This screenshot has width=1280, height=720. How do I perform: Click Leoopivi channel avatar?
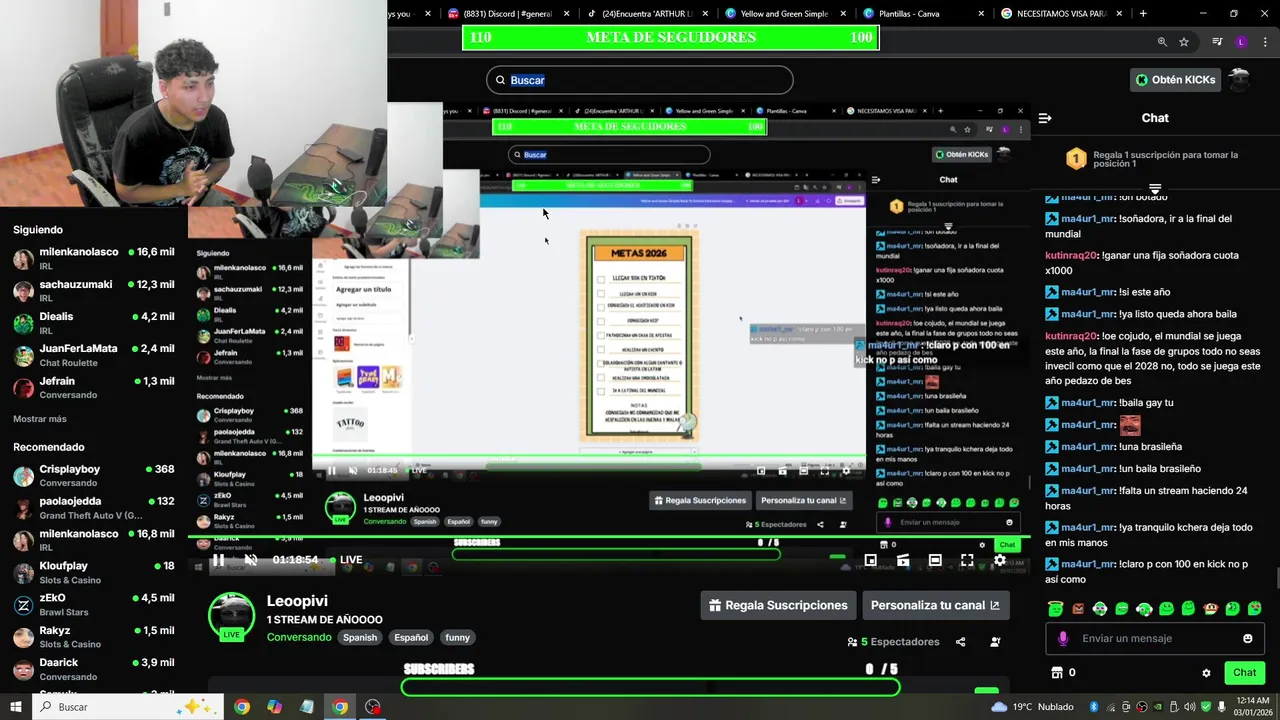point(231,615)
